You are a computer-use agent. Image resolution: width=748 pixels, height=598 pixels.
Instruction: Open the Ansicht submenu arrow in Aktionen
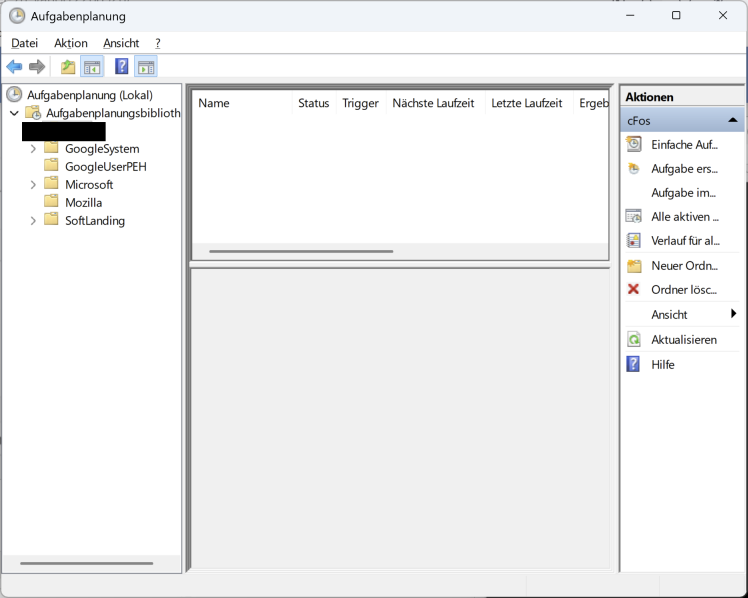tap(734, 313)
